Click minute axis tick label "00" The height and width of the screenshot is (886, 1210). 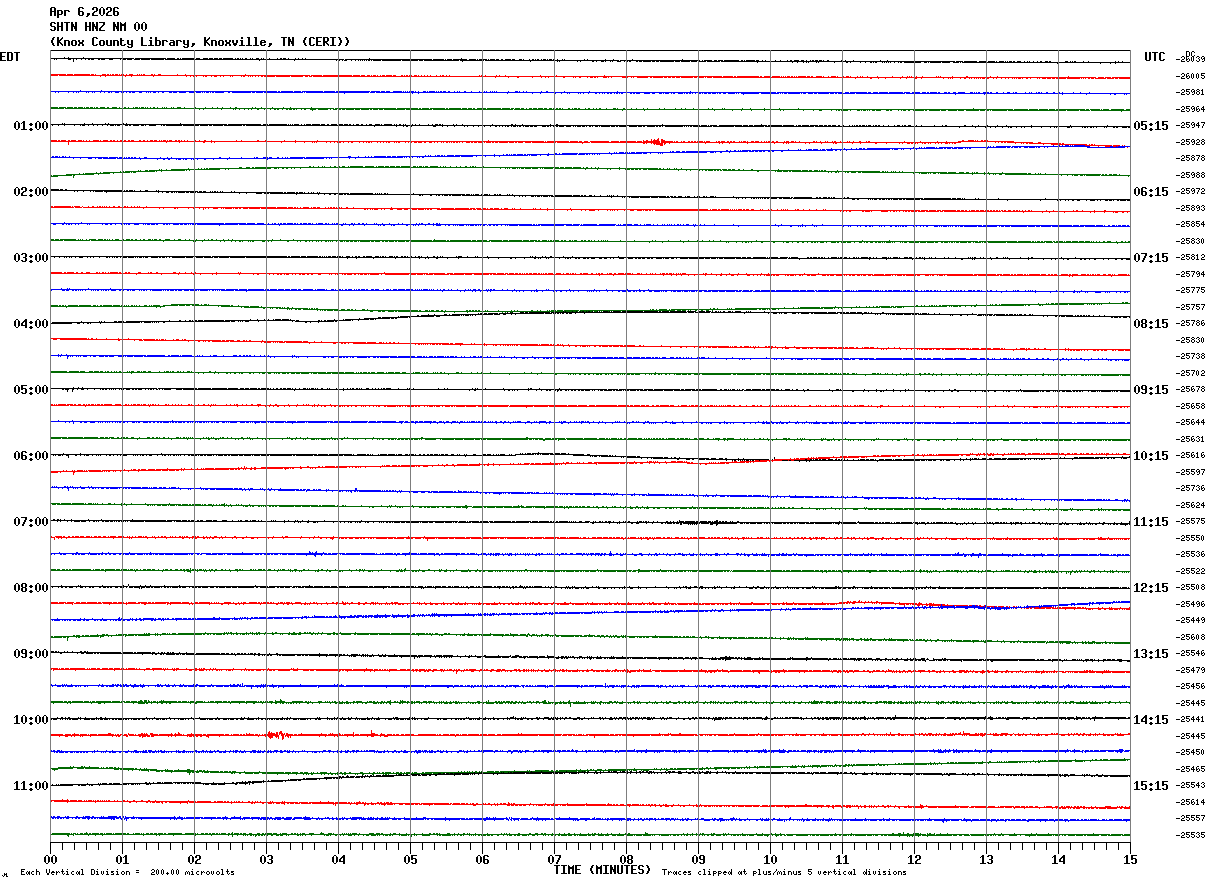pyautogui.click(x=50, y=859)
